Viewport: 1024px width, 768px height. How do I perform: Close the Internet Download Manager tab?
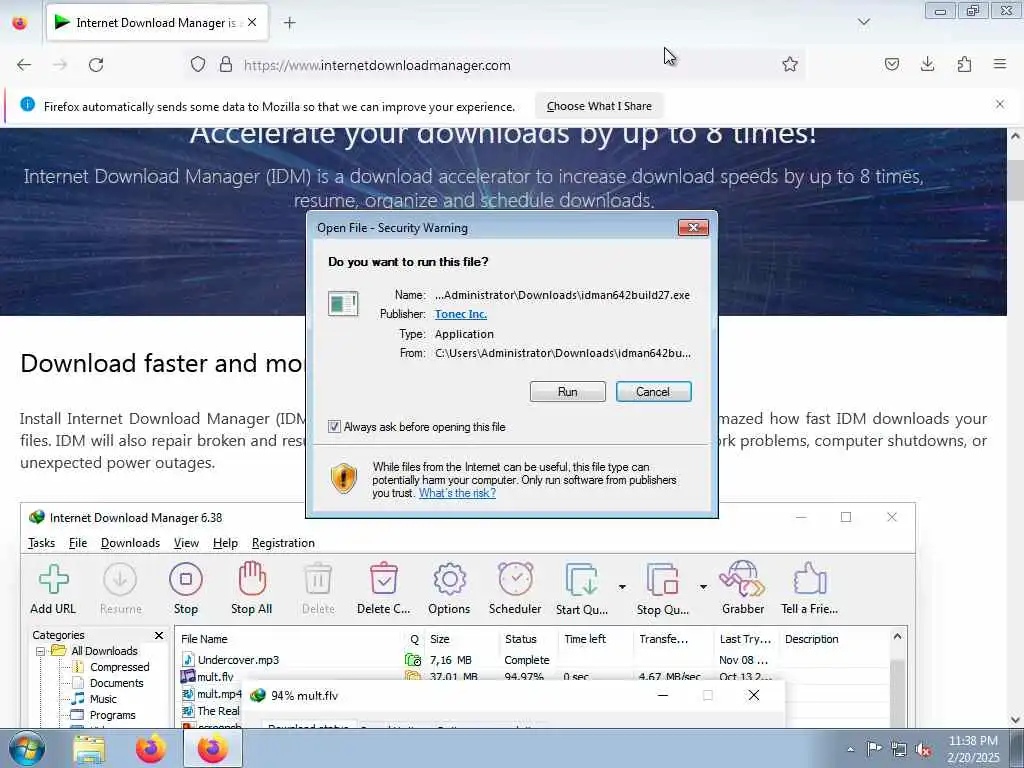point(252,22)
